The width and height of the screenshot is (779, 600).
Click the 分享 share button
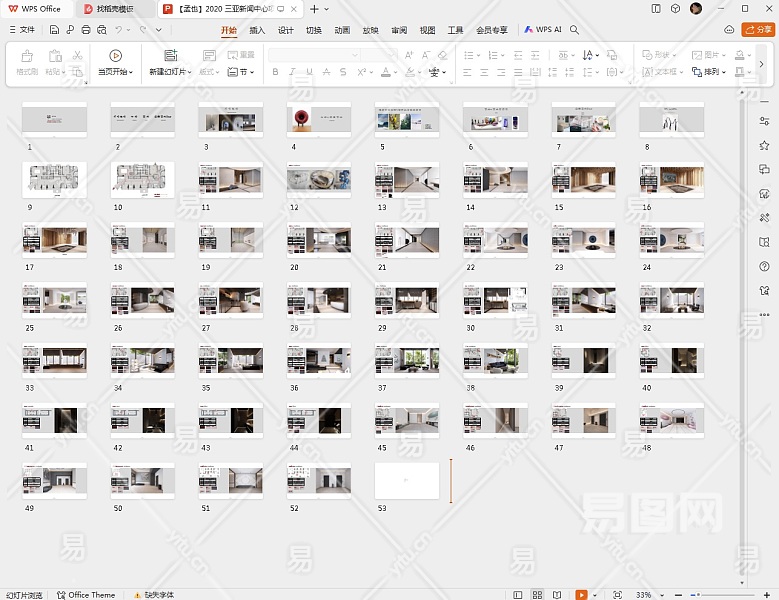[757, 30]
